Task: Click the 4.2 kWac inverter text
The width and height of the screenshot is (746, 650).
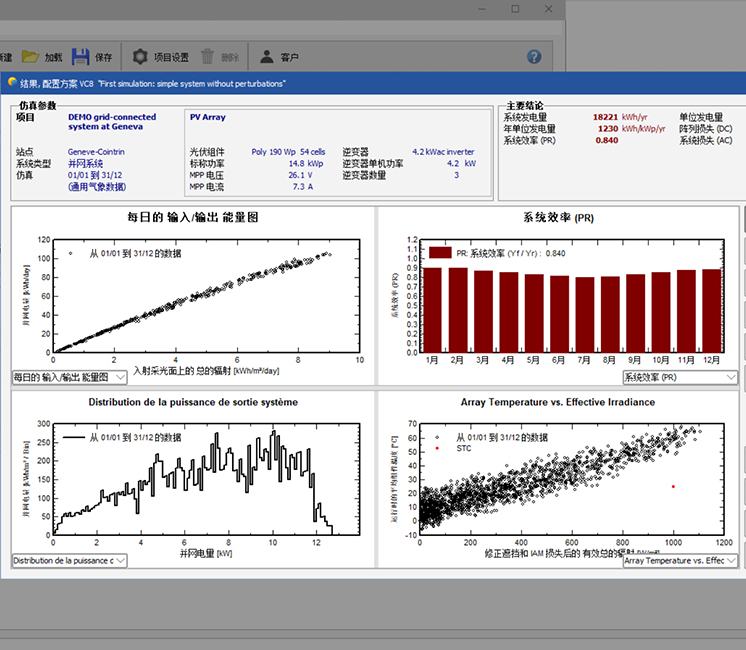Action: coord(443,152)
